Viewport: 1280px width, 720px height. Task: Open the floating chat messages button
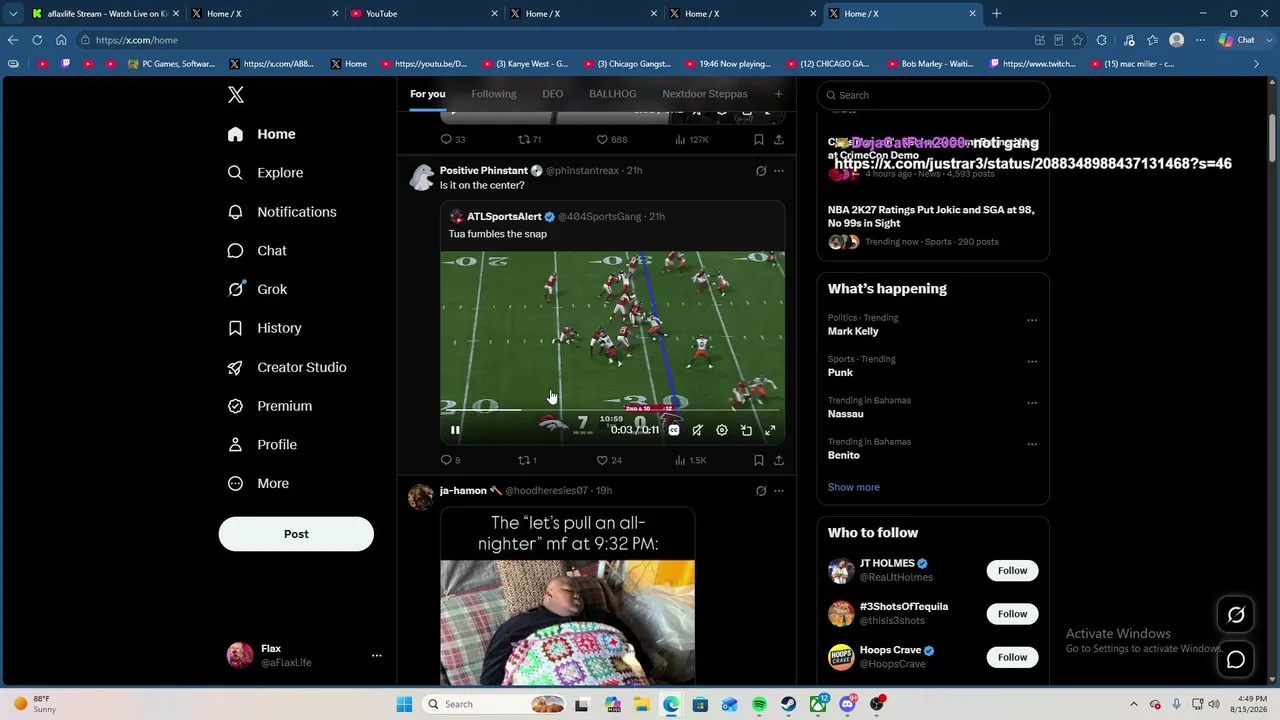click(x=1236, y=660)
